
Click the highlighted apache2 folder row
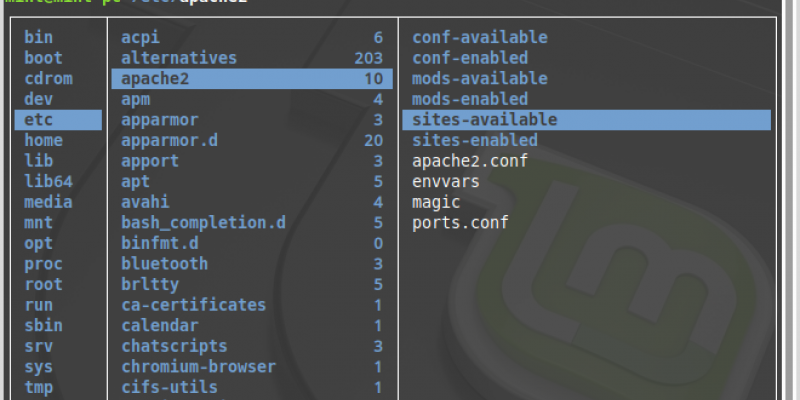pyautogui.click(x=252, y=79)
